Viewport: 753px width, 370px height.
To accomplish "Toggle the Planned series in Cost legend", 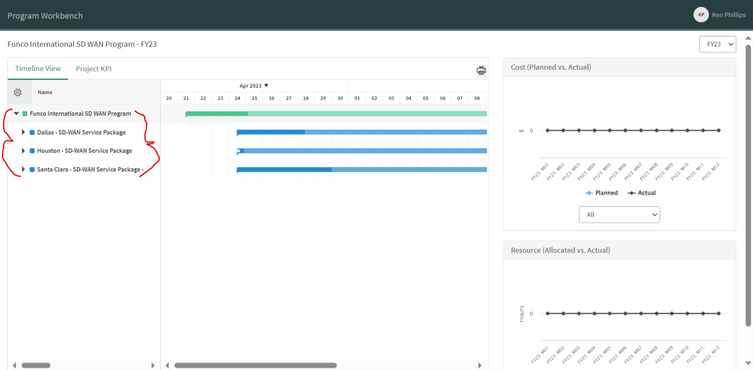I will (601, 193).
